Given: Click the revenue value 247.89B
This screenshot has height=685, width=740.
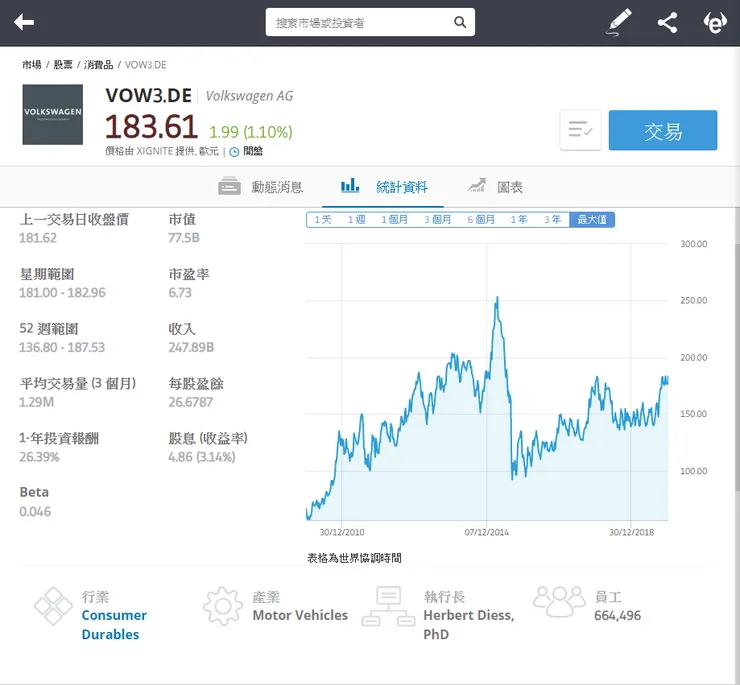Looking at the screenshot, I should (x=191, y=347).
